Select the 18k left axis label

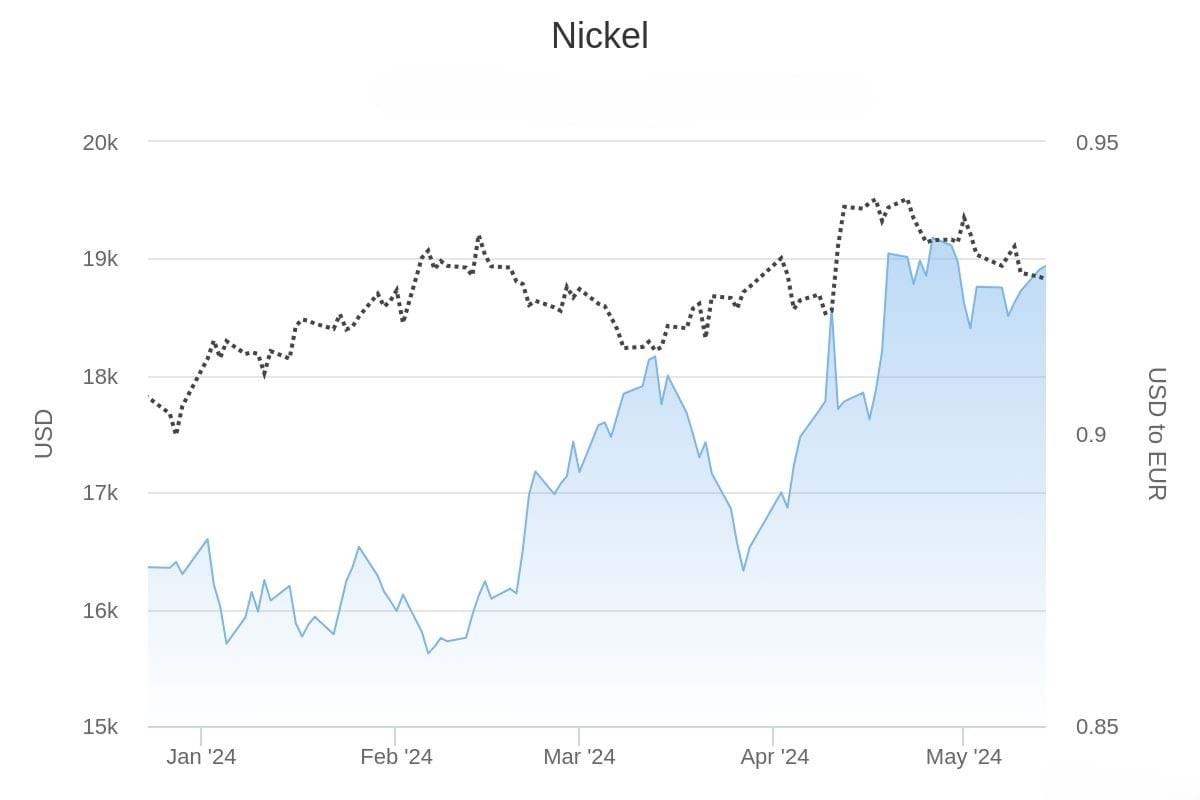point(100,377)
